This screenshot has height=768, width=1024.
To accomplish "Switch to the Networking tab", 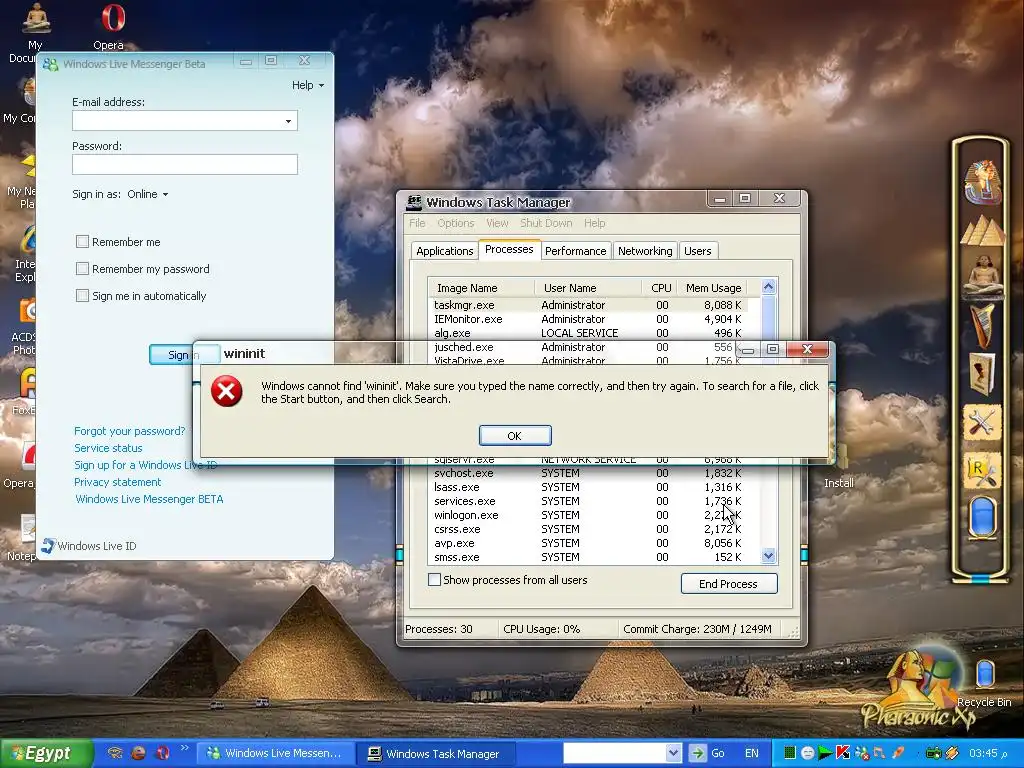I will point(645,251).
